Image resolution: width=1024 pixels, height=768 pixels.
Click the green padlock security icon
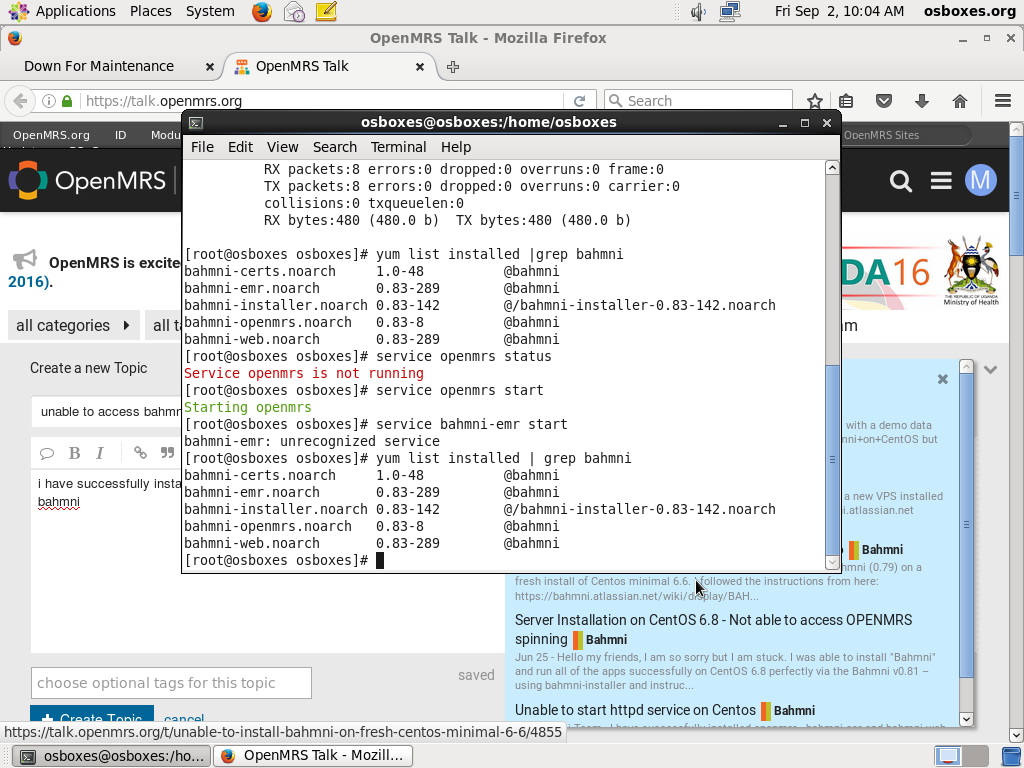(x=67, y=101)
